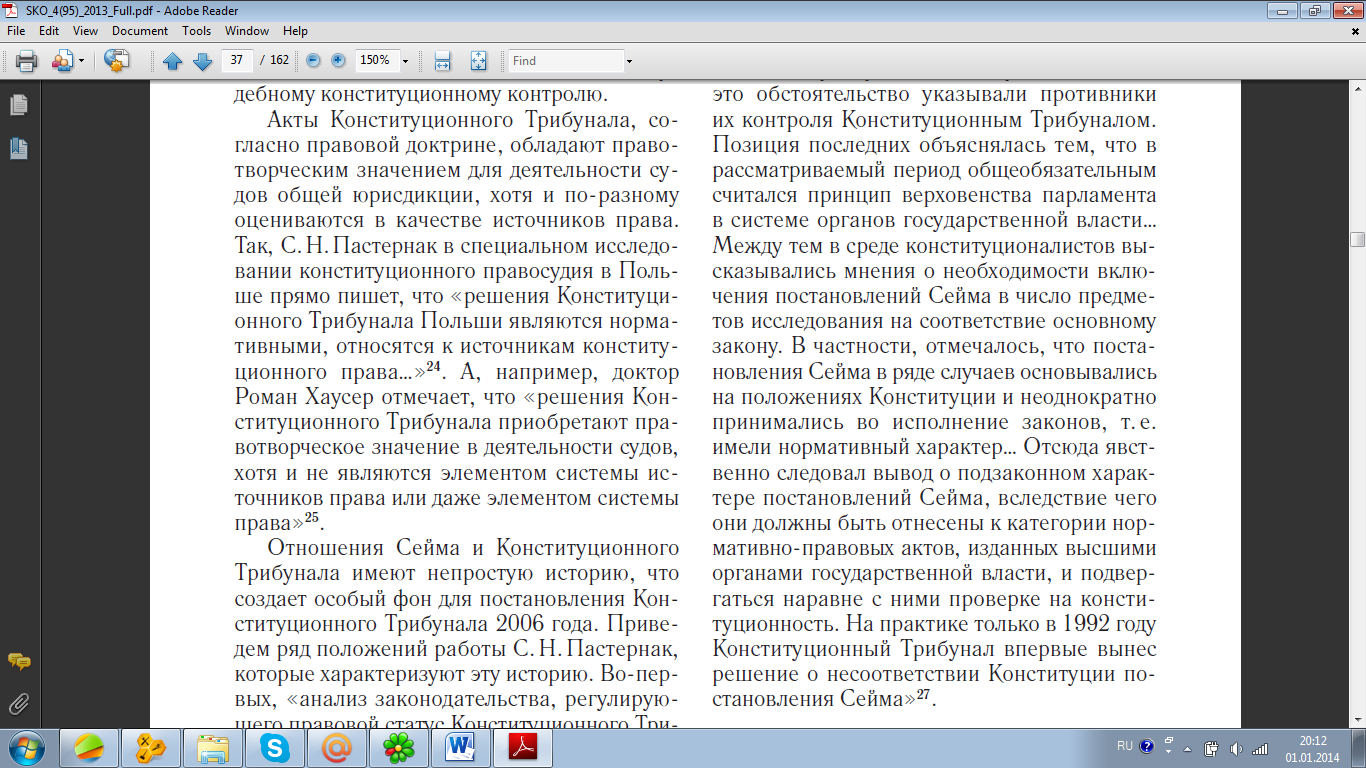This screenshot has height=768, width=1366.
Task: Open the File menu
Action: (16, 31)
